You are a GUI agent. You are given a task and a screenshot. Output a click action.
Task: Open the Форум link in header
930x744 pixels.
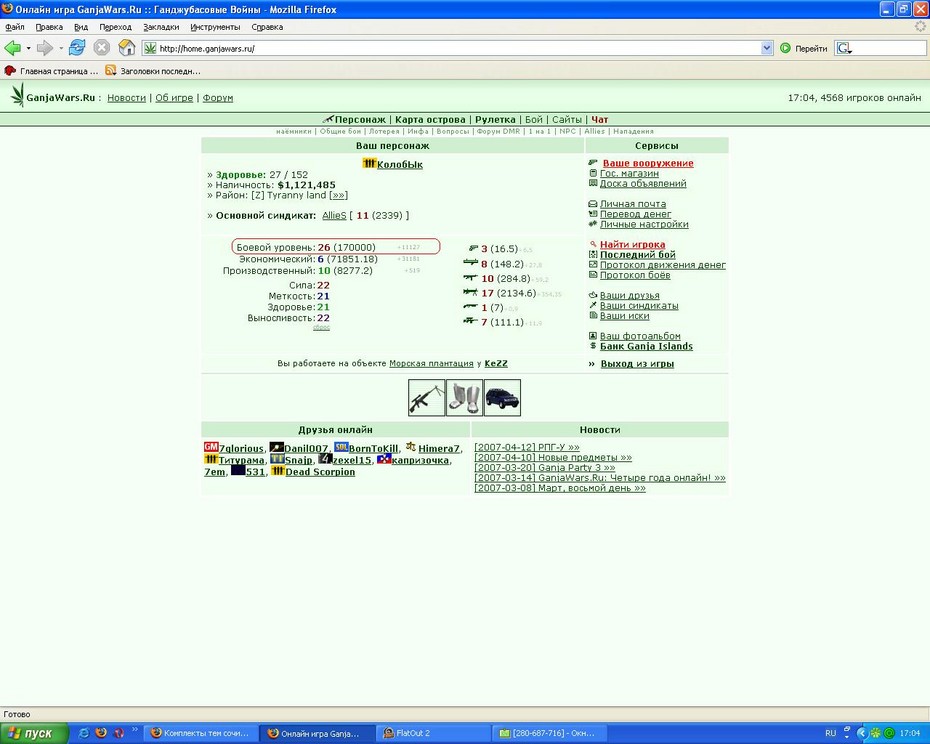pos(218,98)
